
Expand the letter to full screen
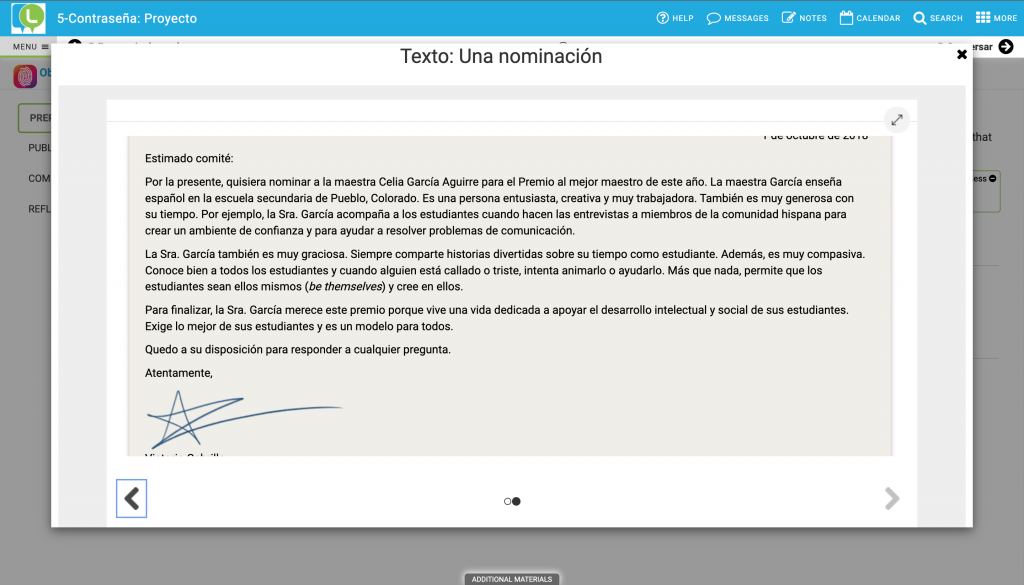897,119
